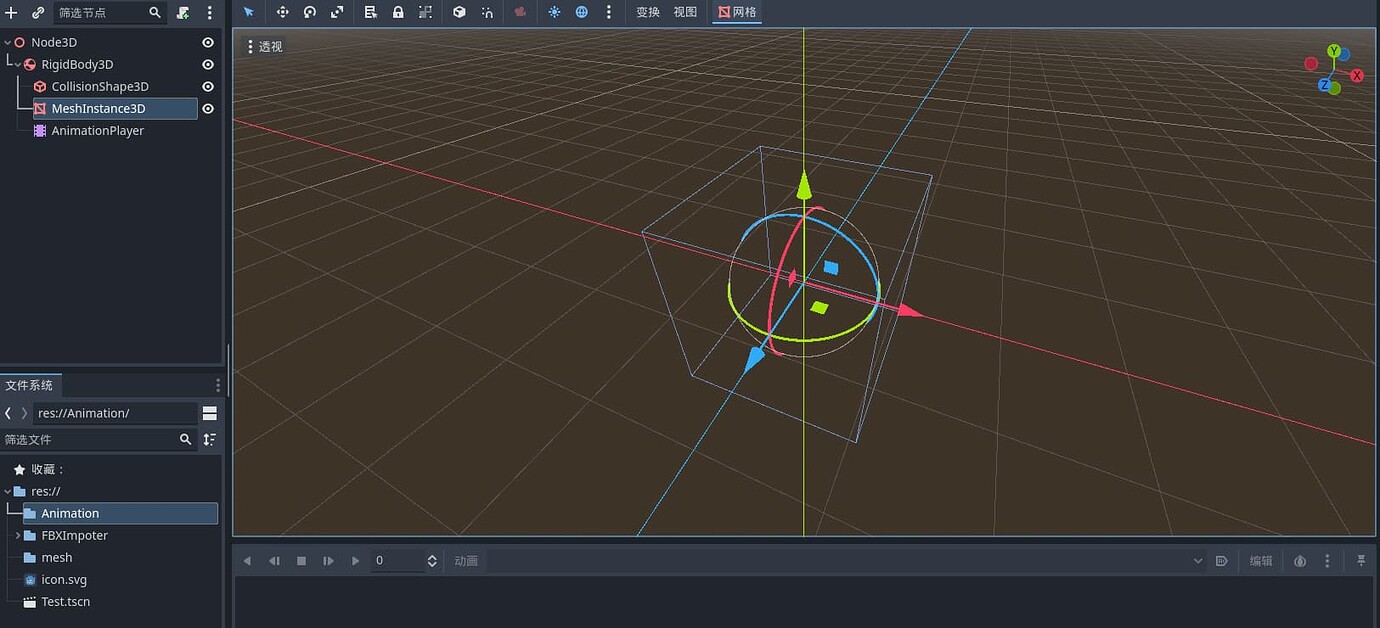Enable snapping with the magnet icon
The width and height of the screenshot is (1380, 628).
pos(487,12)
